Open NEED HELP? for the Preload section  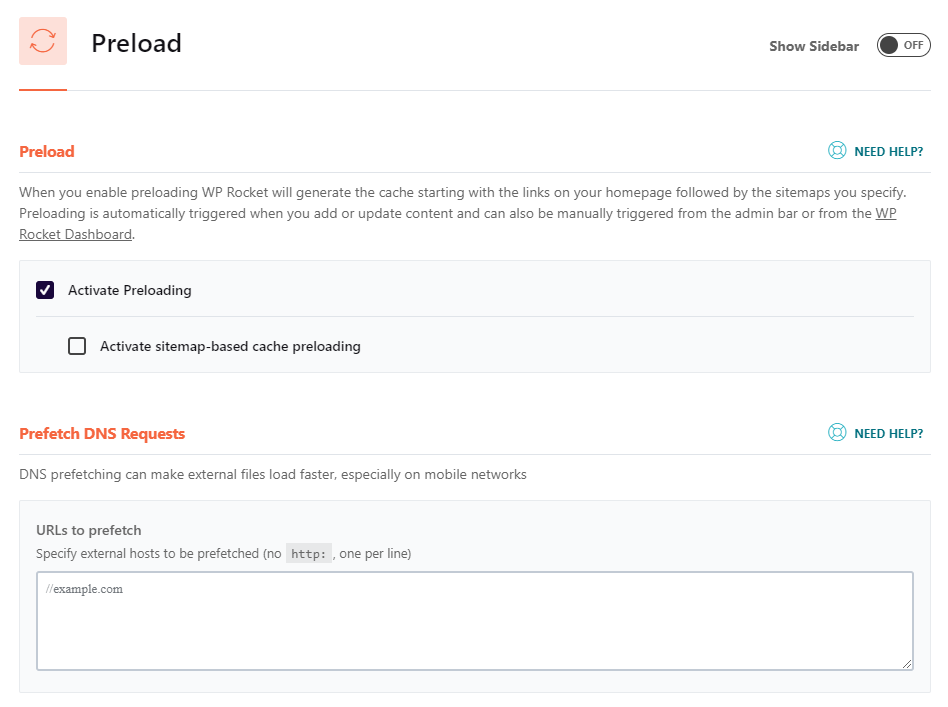[888, 152]
